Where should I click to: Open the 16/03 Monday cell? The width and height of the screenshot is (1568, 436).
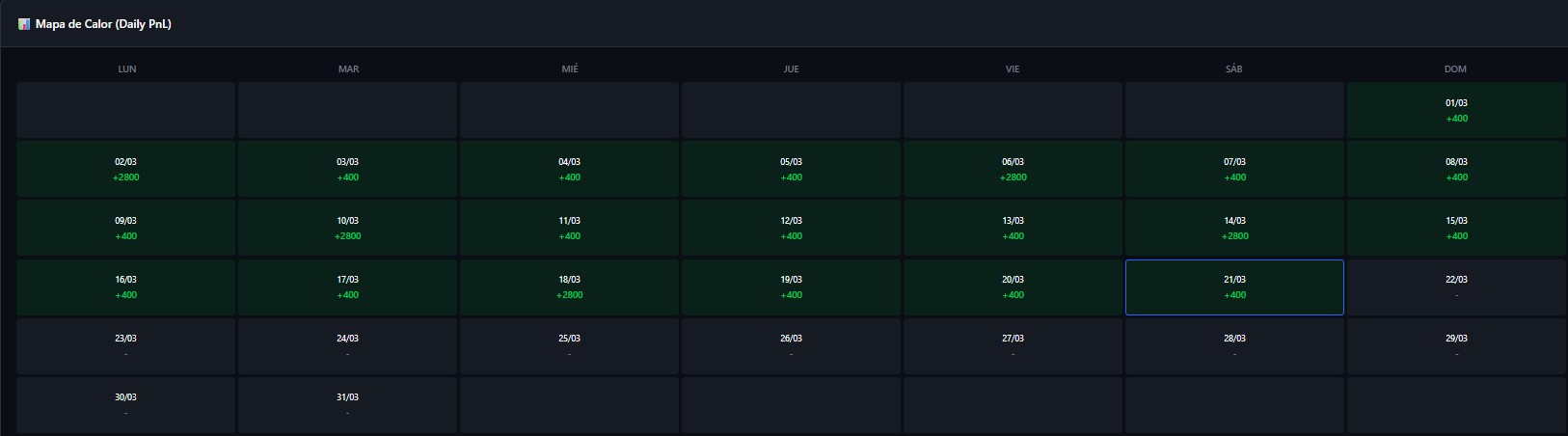click(126, 286)
